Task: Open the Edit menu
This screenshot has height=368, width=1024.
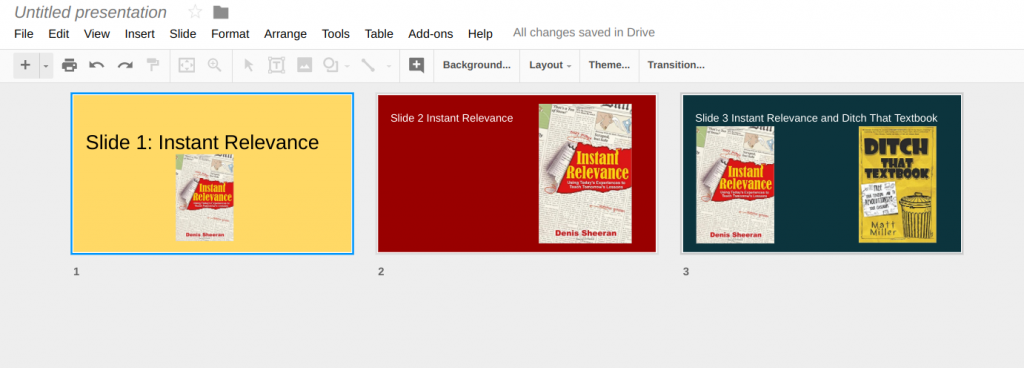Action: click(59, 34)
